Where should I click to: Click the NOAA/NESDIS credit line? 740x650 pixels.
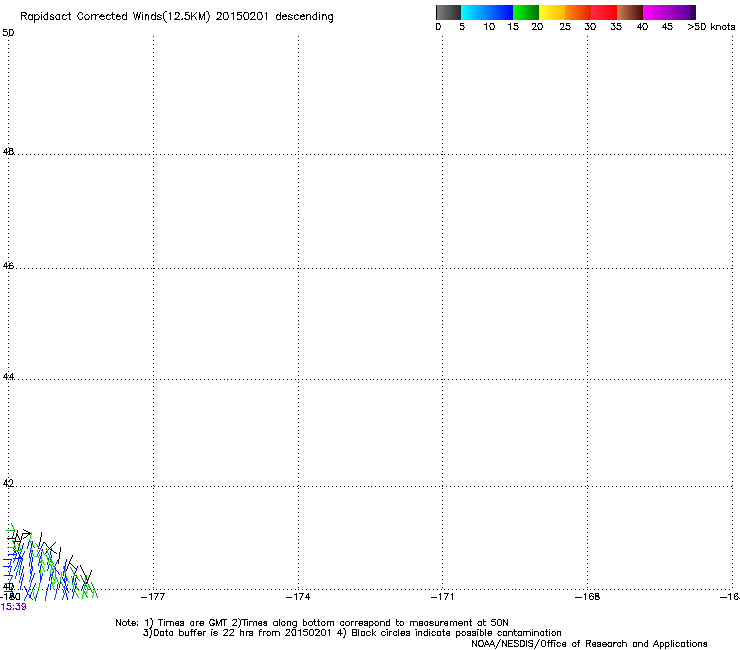coord(589,644)
